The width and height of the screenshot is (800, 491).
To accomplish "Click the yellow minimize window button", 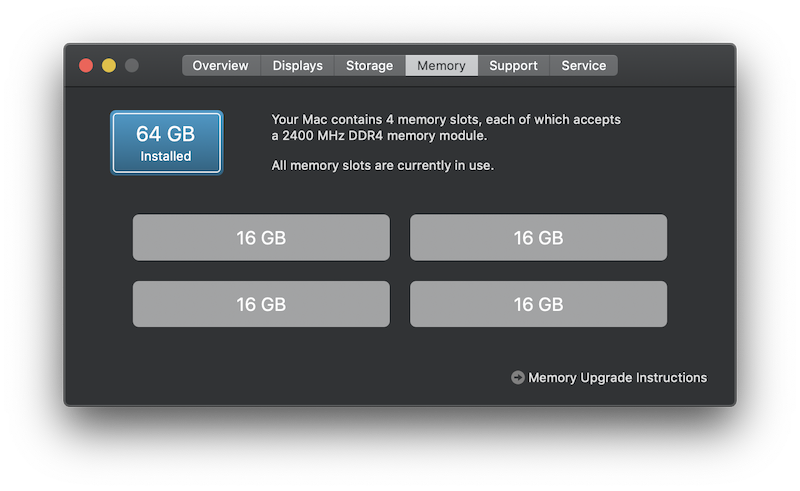I will [109, 65].
